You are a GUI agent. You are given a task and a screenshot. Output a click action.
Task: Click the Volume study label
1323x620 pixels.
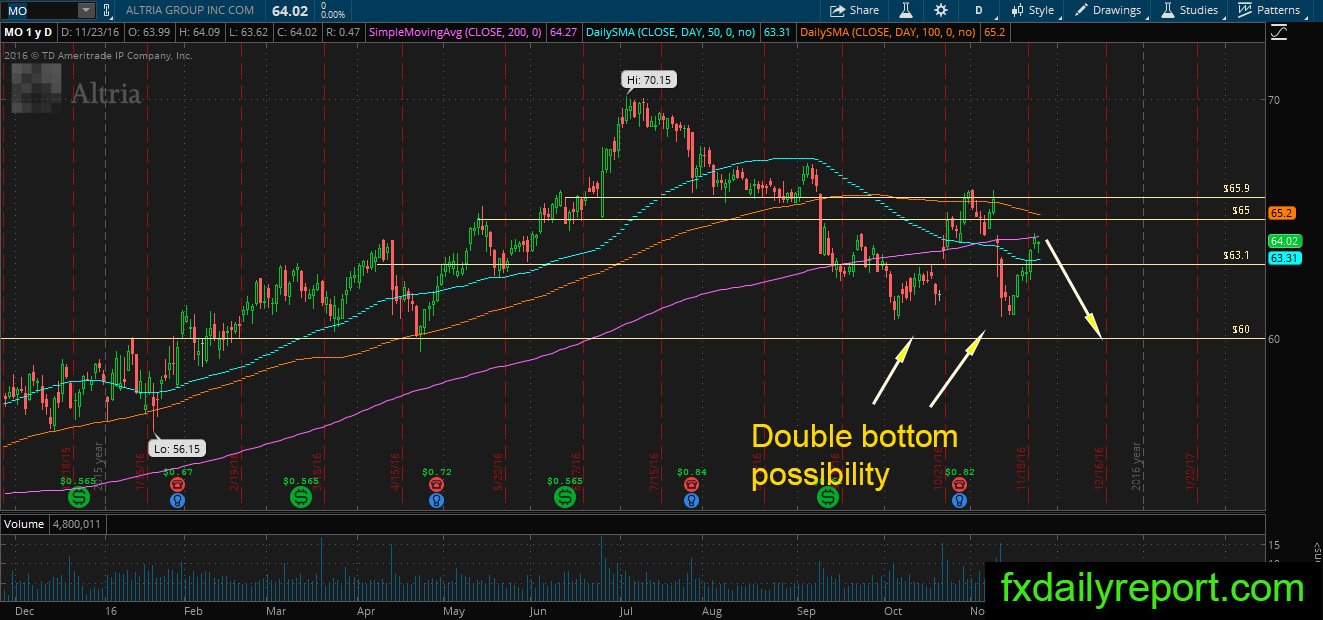(25, 524)
